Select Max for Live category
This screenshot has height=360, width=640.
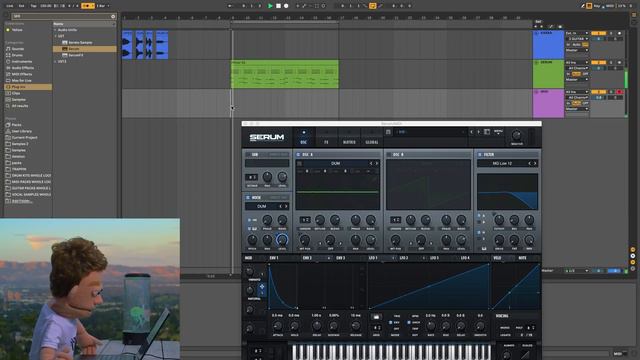point(21,80)
